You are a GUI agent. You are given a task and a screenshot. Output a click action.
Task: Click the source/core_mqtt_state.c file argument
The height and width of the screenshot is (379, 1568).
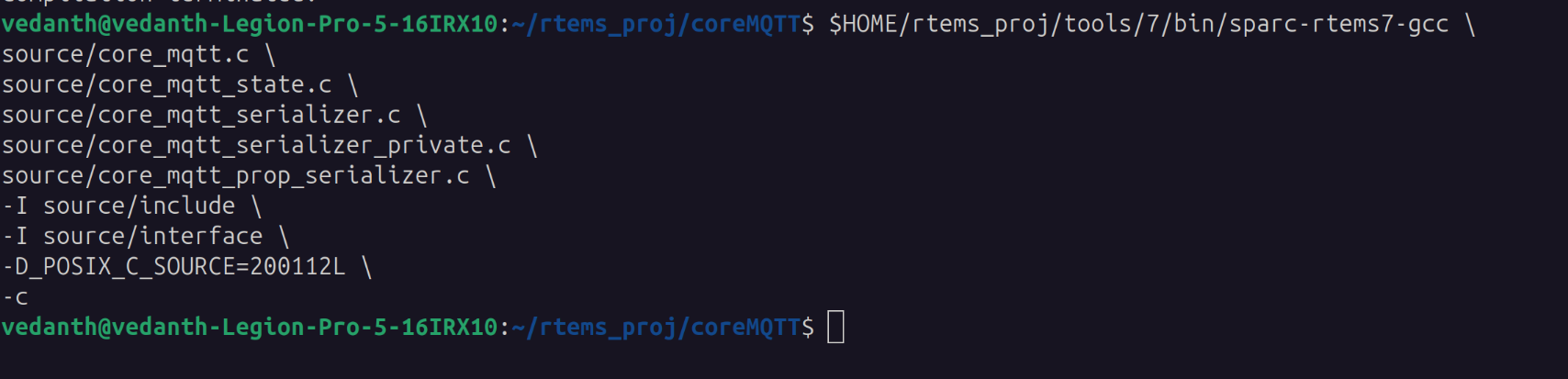tap(166, 85)
